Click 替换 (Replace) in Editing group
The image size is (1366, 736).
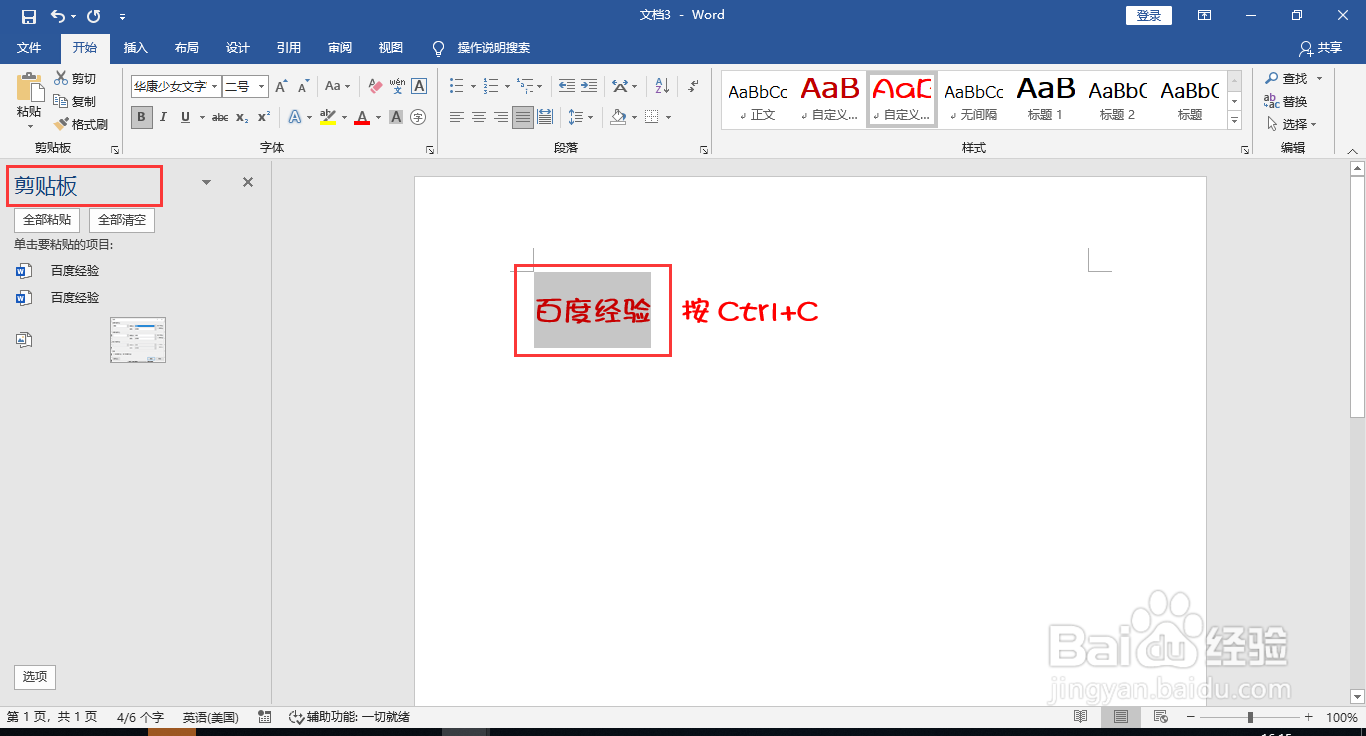1286,101
